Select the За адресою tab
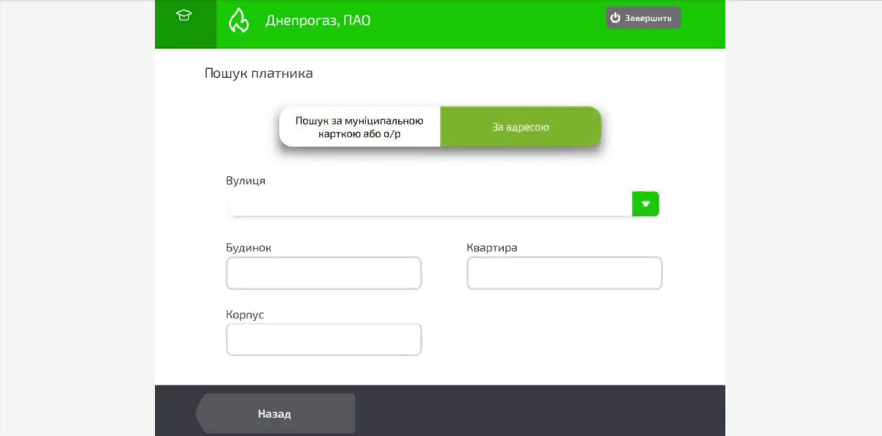This screenshot has width=882, height=436. point(520,127)
